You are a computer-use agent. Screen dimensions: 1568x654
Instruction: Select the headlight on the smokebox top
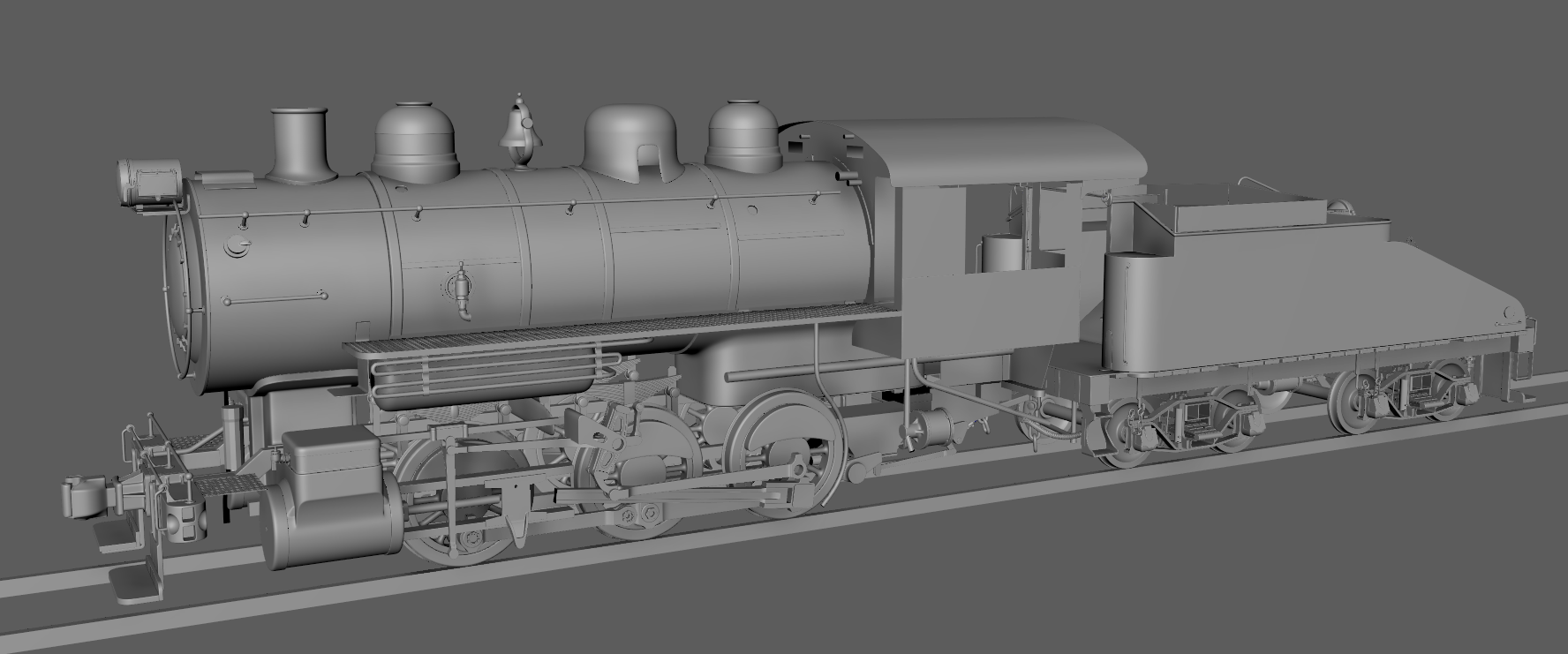click(x=148, y=181)
